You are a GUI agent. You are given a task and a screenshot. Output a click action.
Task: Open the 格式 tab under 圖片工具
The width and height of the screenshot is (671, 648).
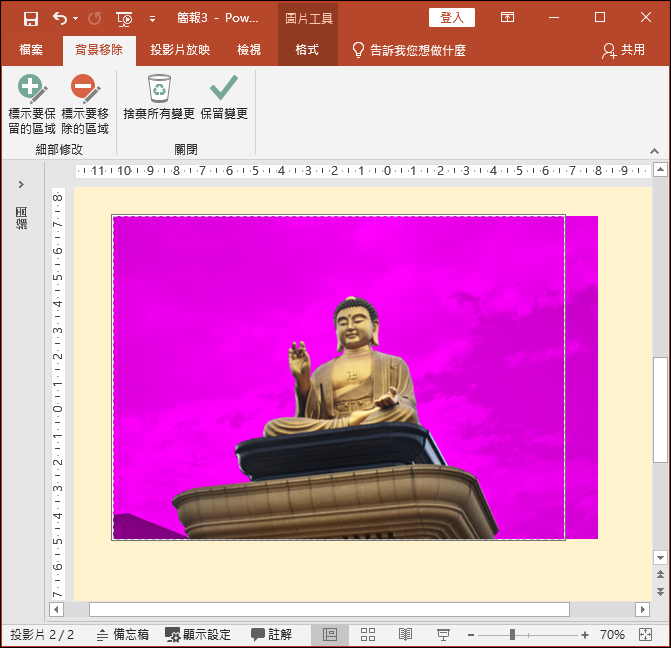[x=307, y=50]
